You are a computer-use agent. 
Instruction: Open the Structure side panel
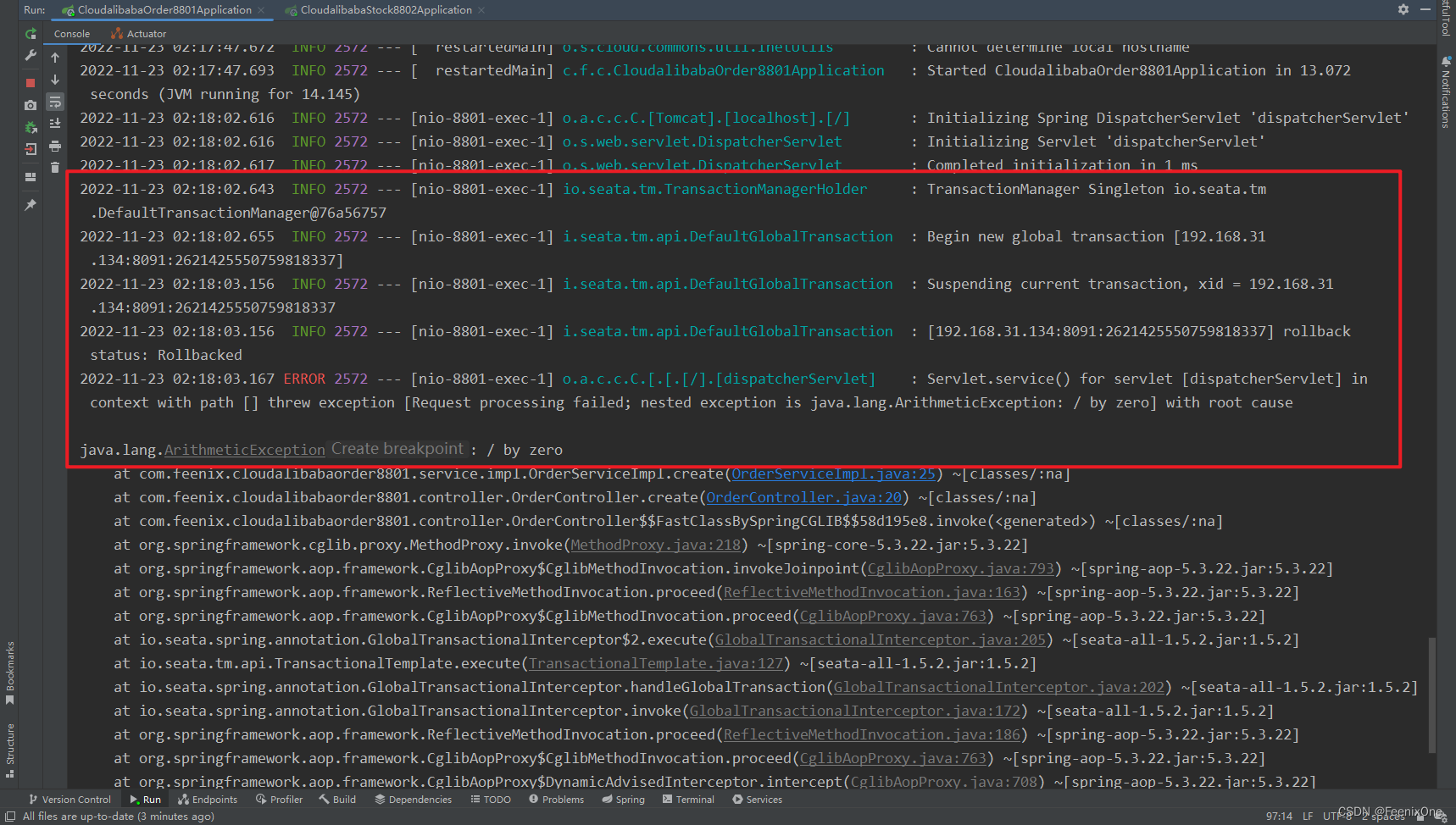[x=10, y=750]
